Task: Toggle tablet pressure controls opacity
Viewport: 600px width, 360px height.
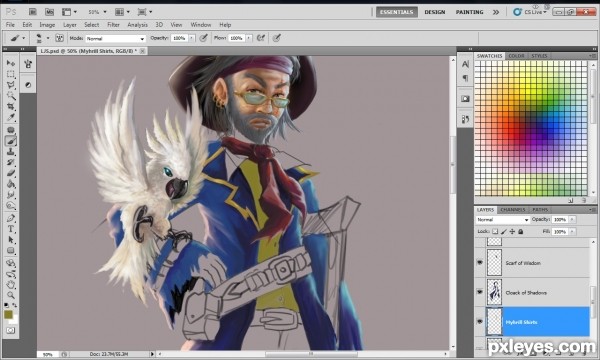Action: (x=204, y=38)
